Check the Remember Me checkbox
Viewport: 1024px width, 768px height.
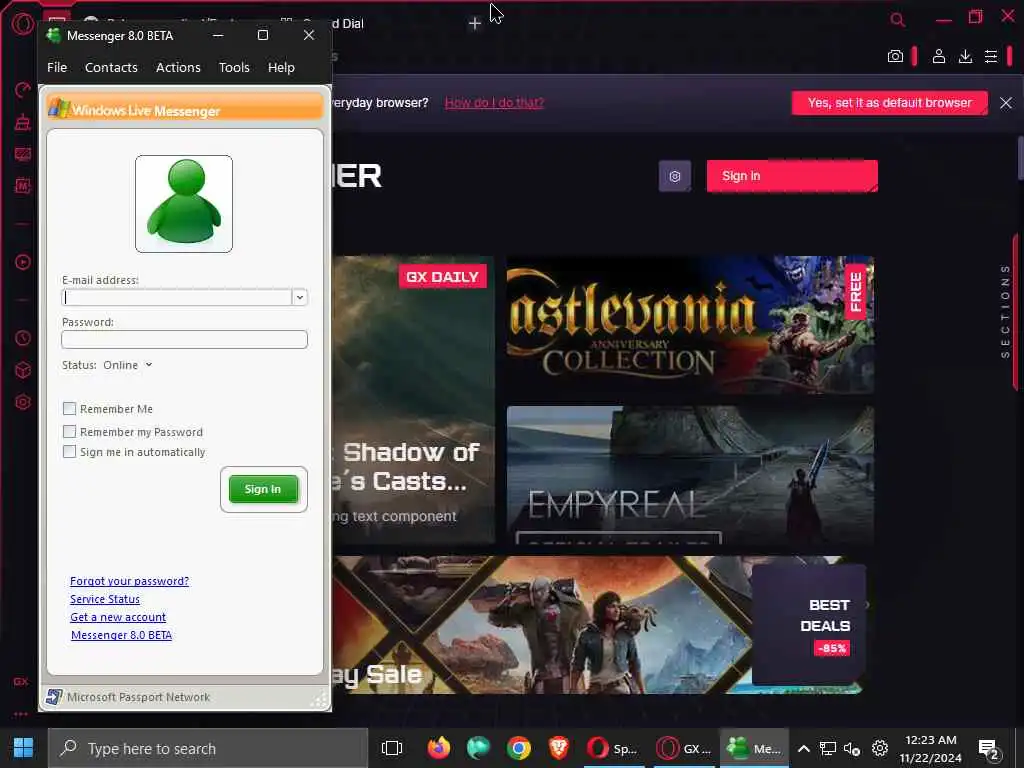click(69, 409)
